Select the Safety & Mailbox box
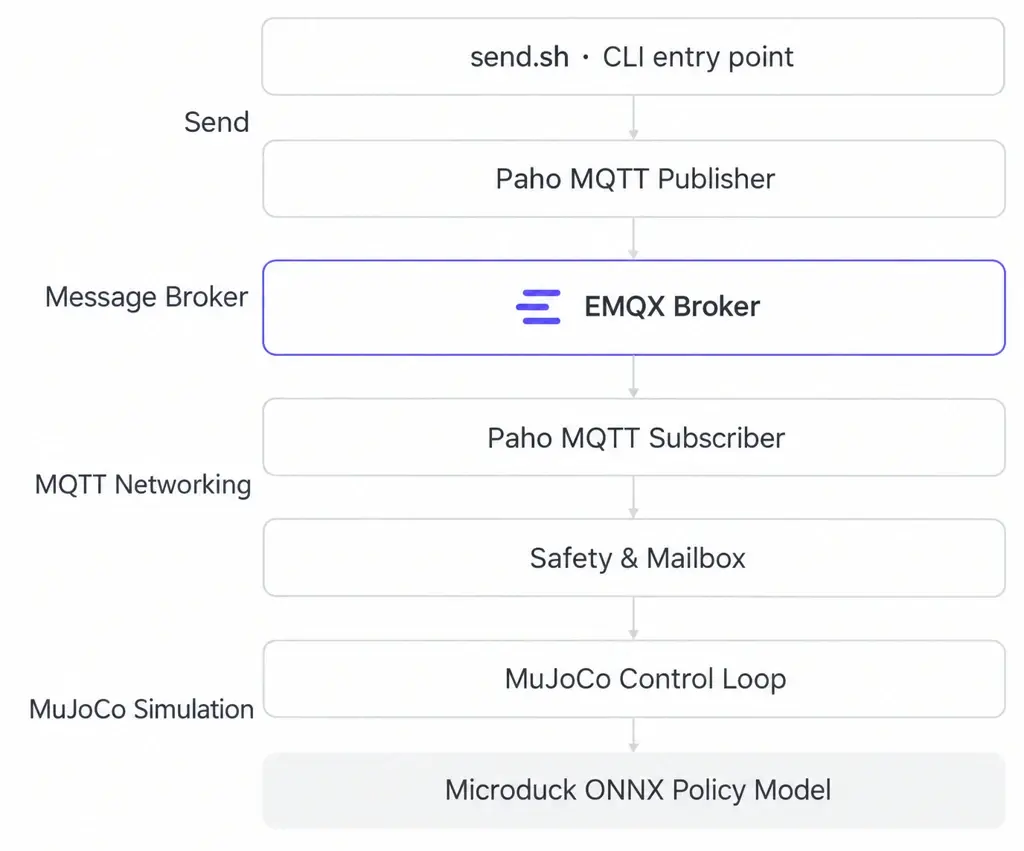 tap(633, 558)
